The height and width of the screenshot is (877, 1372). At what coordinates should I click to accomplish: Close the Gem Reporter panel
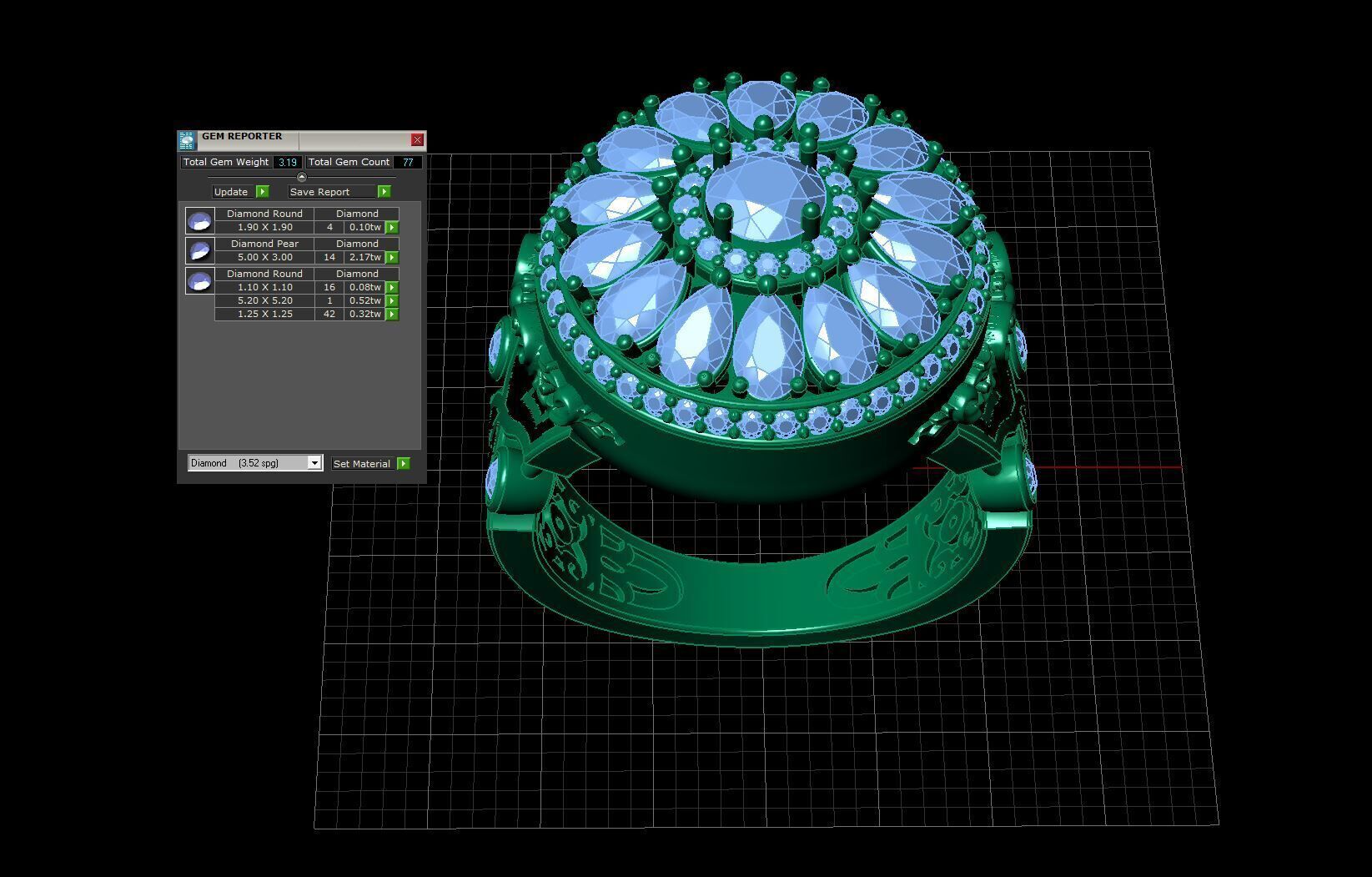tap(417, 140)
